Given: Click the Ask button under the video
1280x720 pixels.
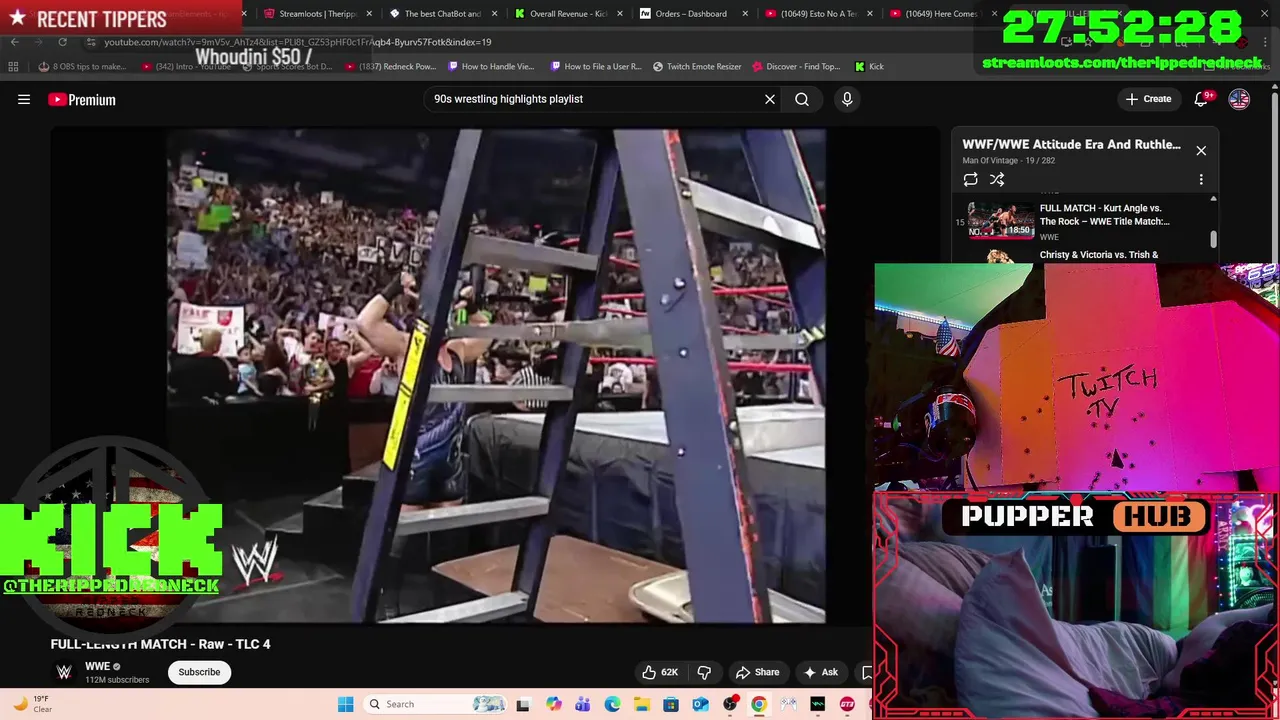Looking at the screenshot, I should (x=820, y=672).
